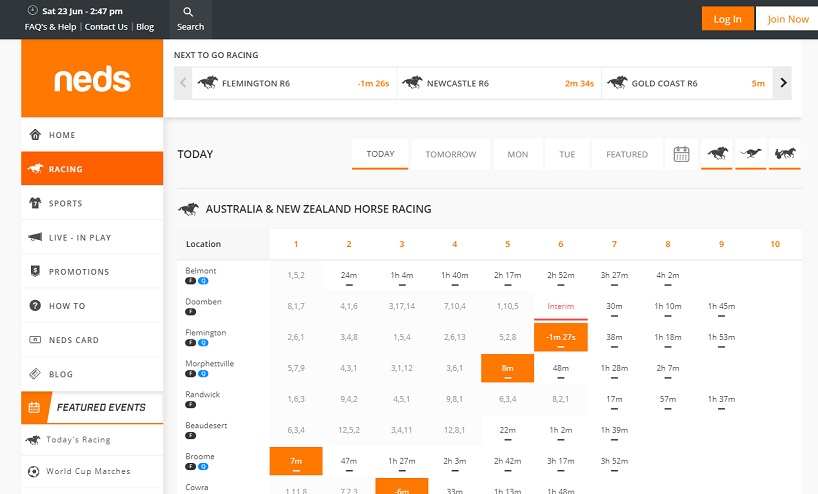Click the Log In button
818x494 pixels.
coord(727,19)
